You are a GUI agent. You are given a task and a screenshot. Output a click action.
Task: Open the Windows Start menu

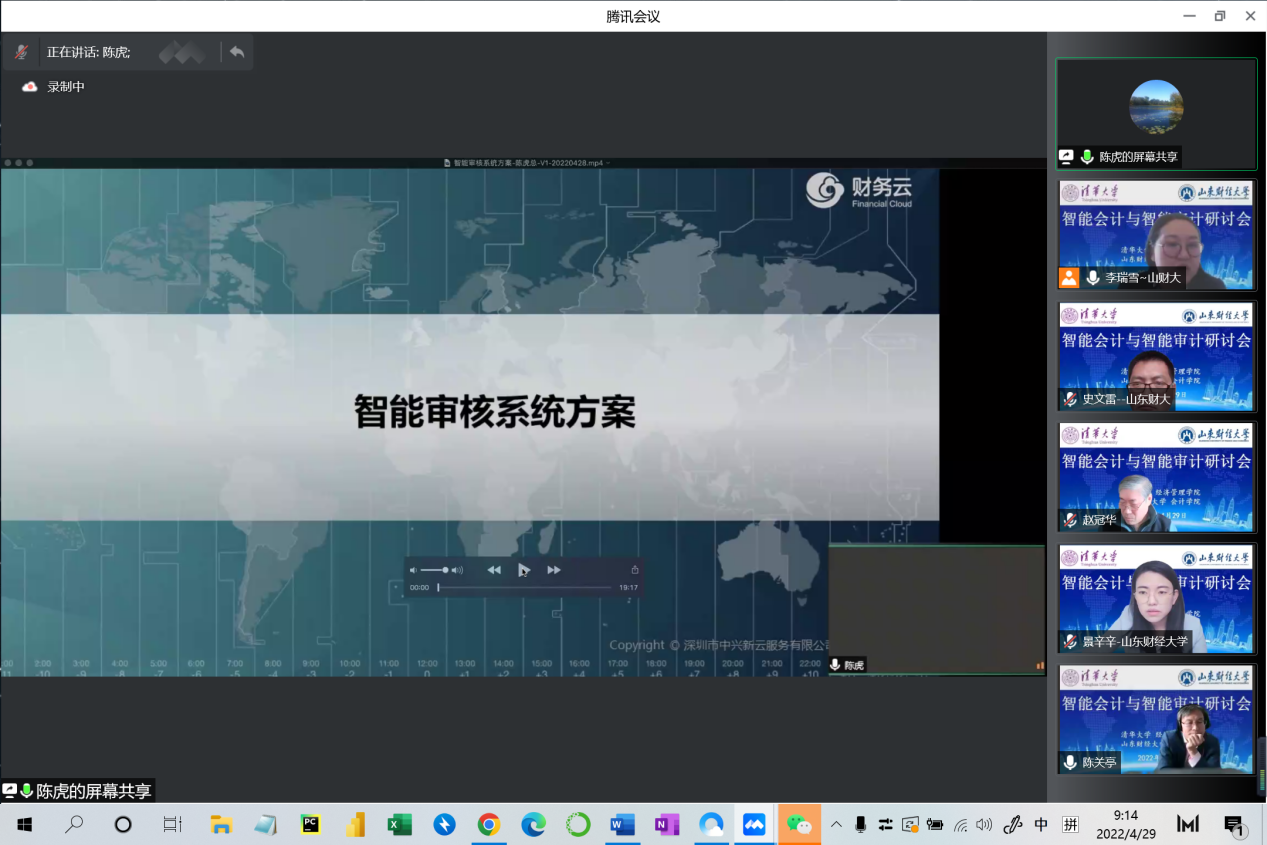point(24,825)
